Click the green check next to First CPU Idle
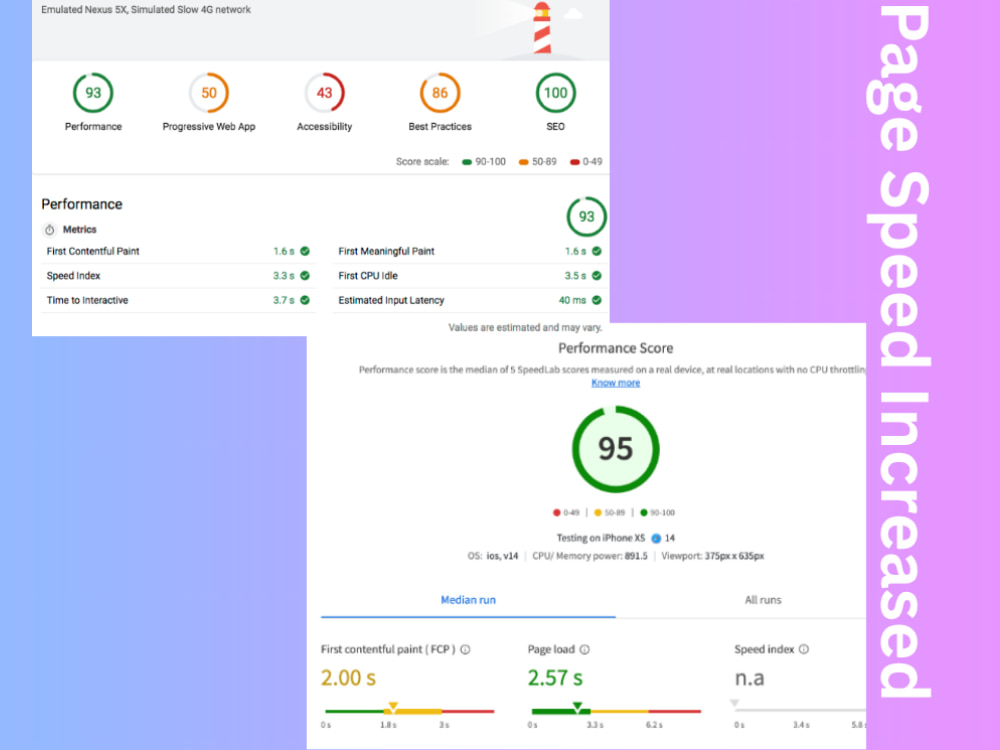The image size is (1000, 750). [x=596, y=276]
